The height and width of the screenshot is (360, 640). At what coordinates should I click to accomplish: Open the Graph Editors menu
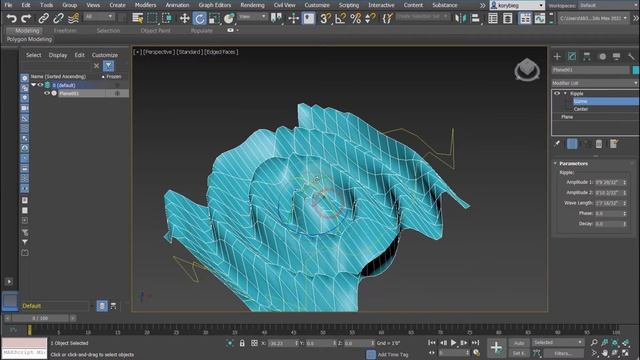[x=215, y=5]
